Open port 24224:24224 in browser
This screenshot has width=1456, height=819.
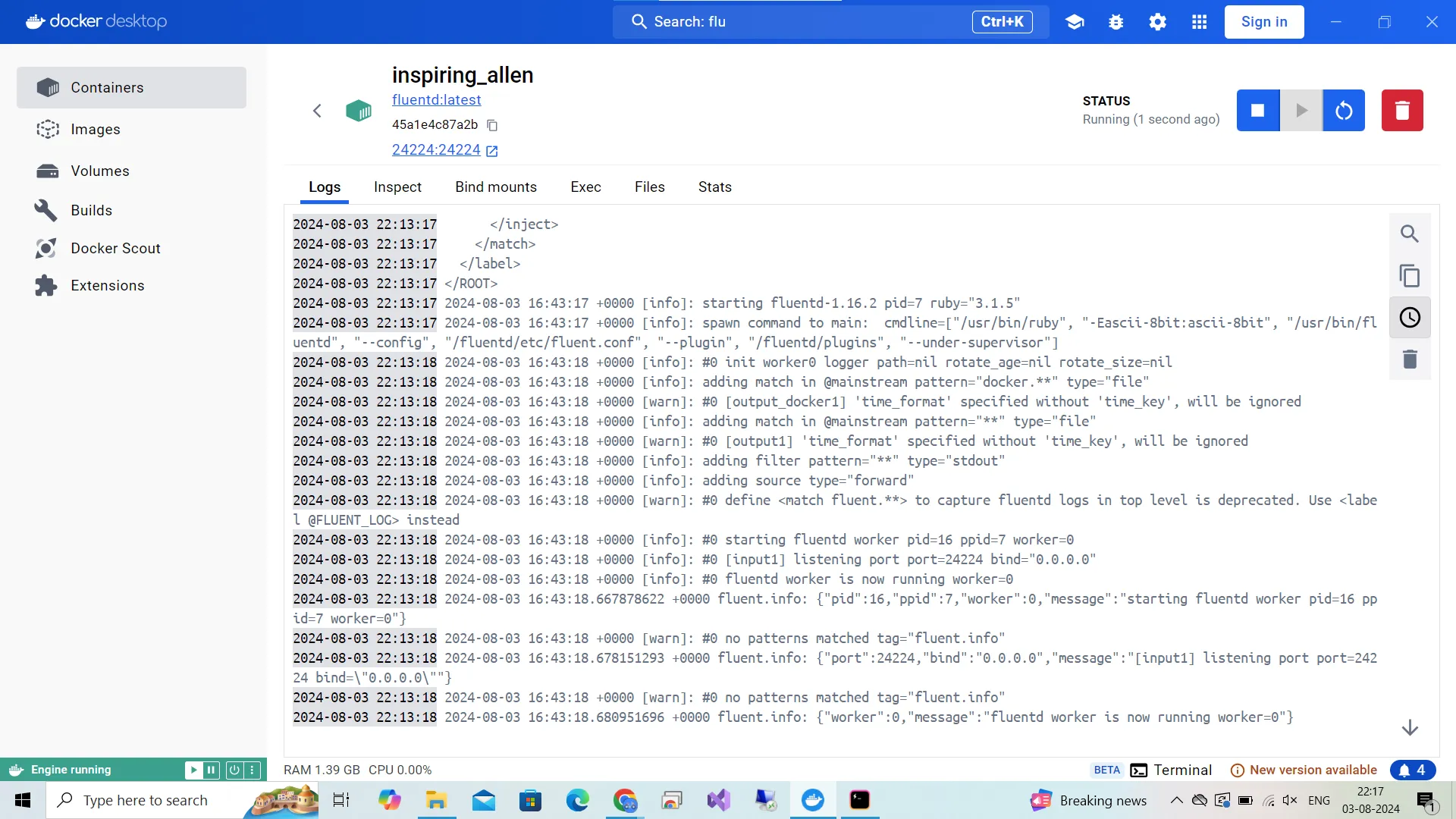pyautogui.click(x=444, y=150)
